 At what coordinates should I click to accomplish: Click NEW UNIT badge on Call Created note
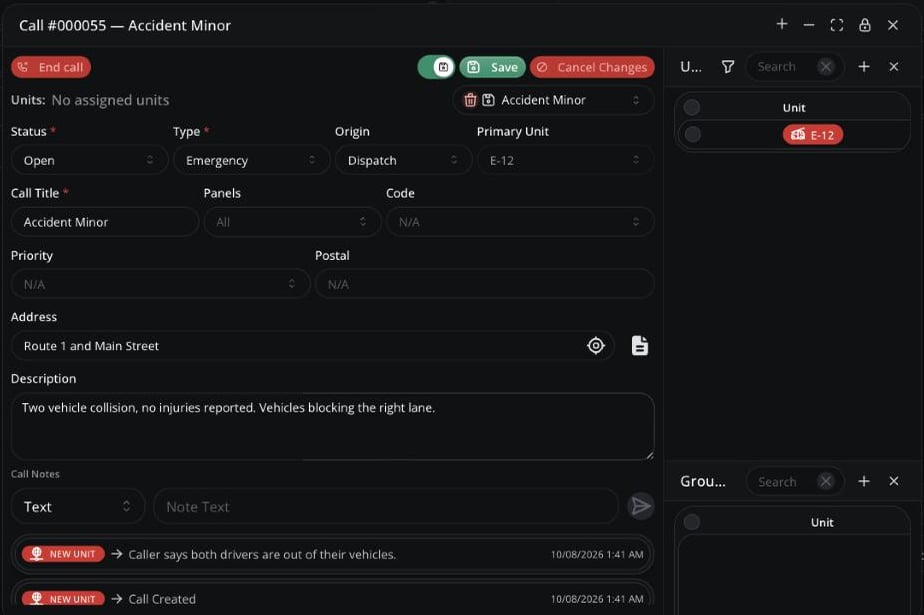coord(63,599)
